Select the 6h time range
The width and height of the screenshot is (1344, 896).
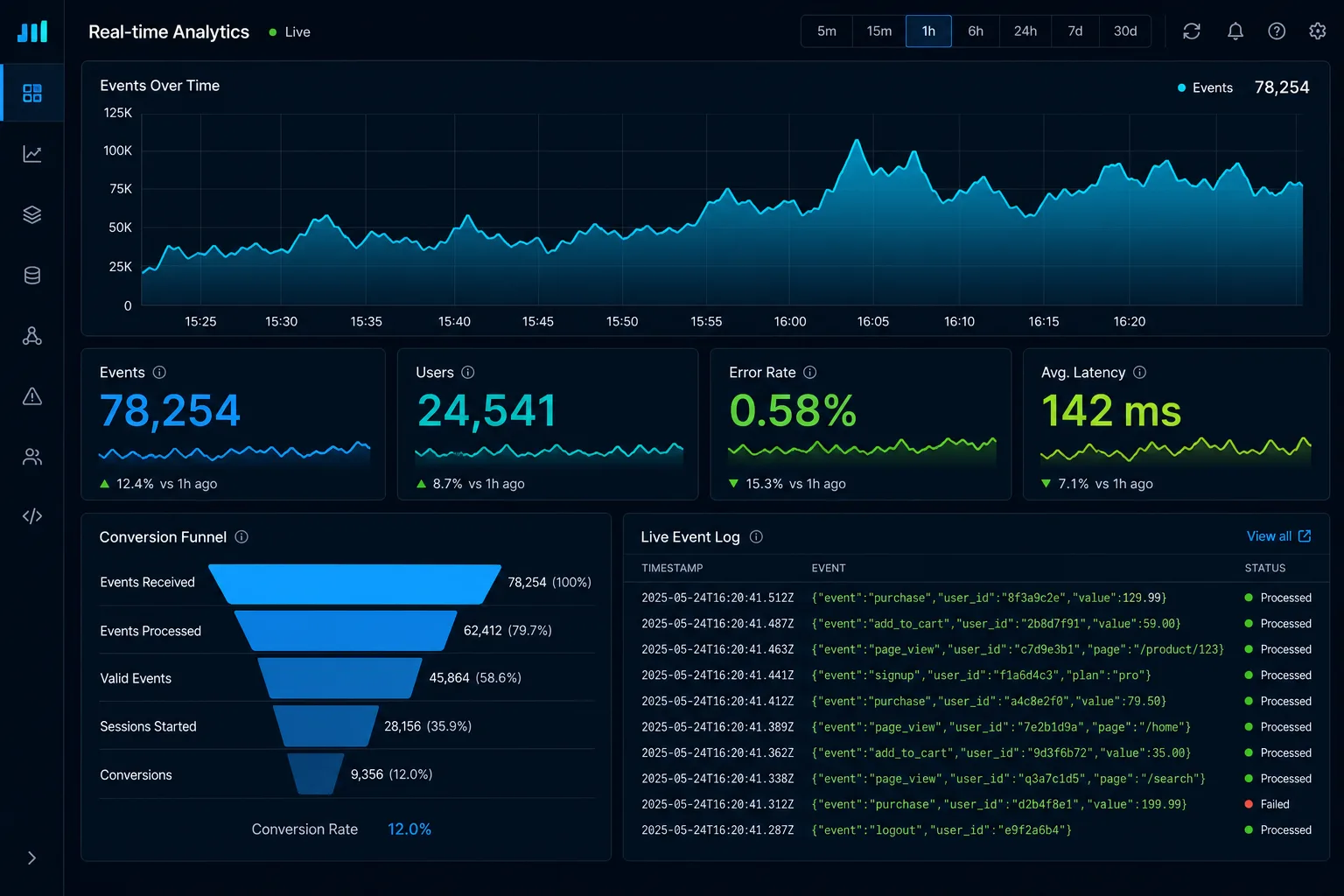click(976, 31)
